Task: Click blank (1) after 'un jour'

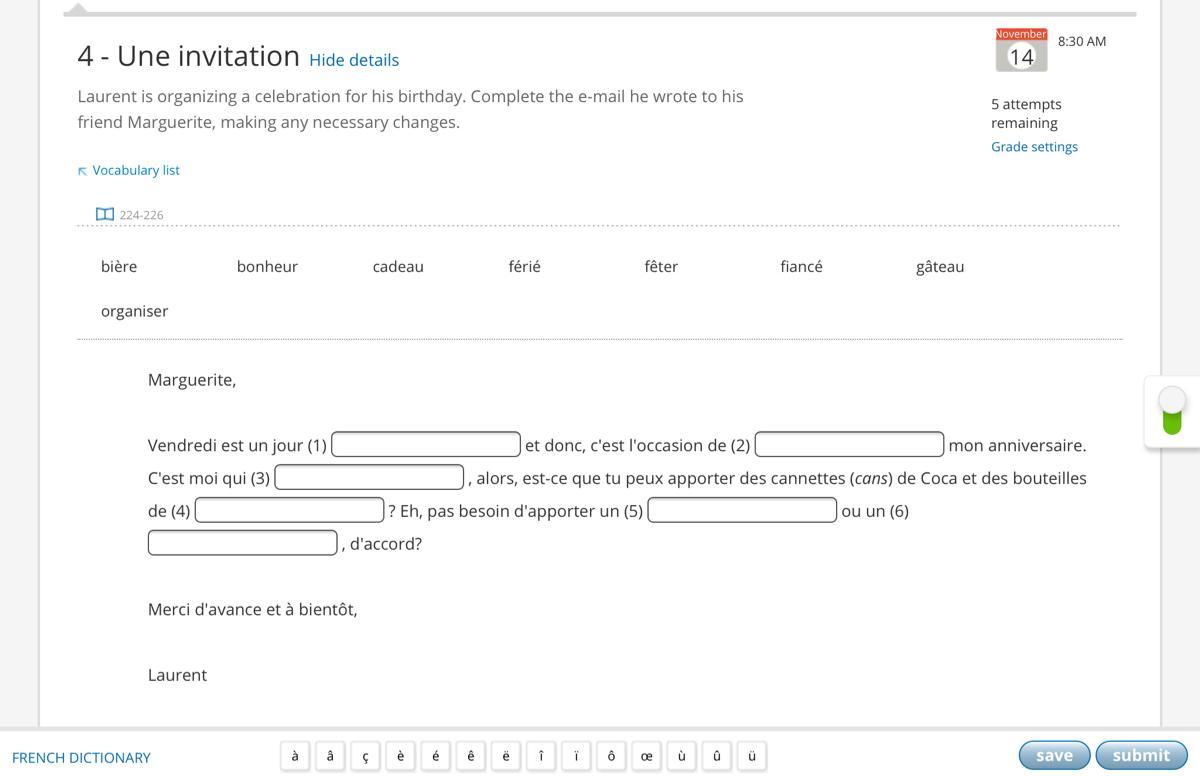Action: coord(426,444)
